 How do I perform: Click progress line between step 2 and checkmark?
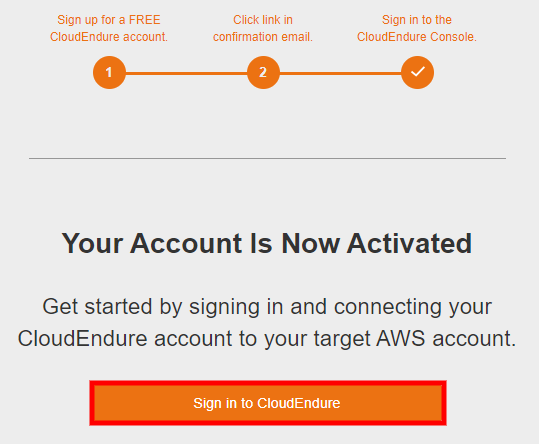coord(340,73)
